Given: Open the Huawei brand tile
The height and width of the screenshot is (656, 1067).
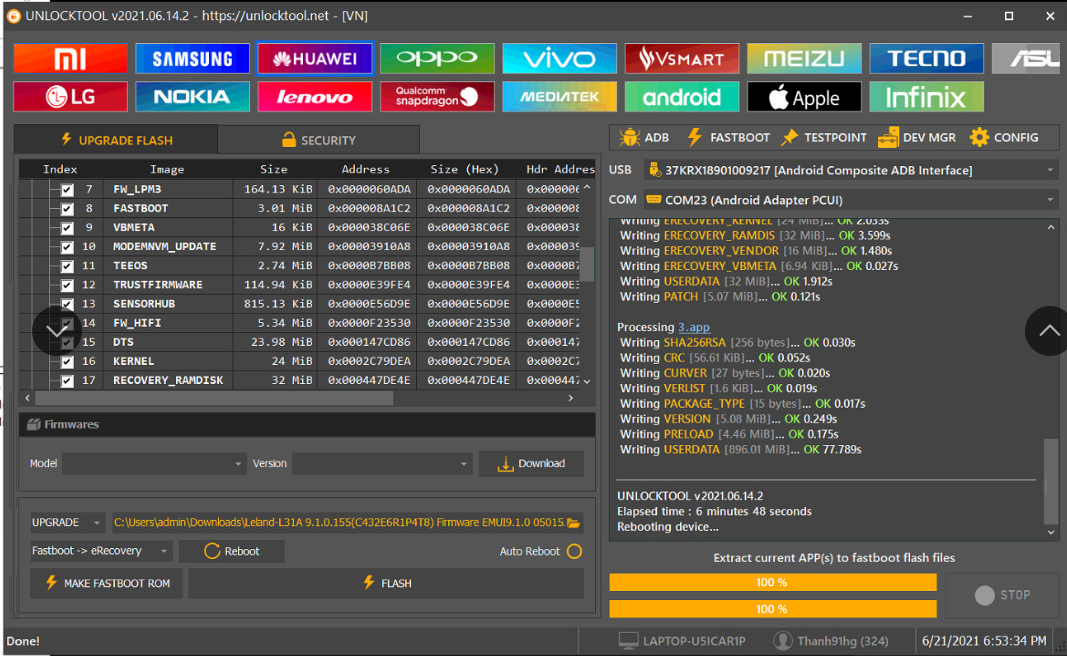Looking at the screenshot, I should pos(315,59).
